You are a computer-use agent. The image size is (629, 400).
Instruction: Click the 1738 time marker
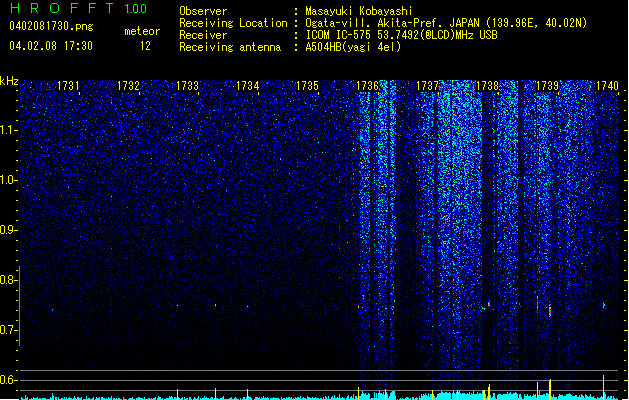click(x=487, y=86)
